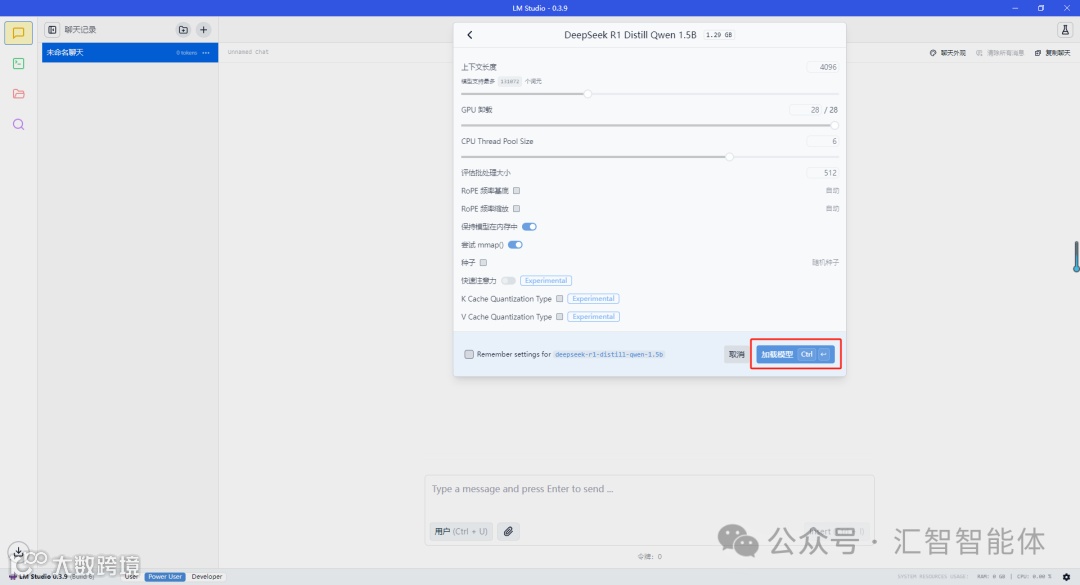This screenshot has height=585, width=1080.
Task: Click the 加载模型 load model button
Action: point(796,354)
